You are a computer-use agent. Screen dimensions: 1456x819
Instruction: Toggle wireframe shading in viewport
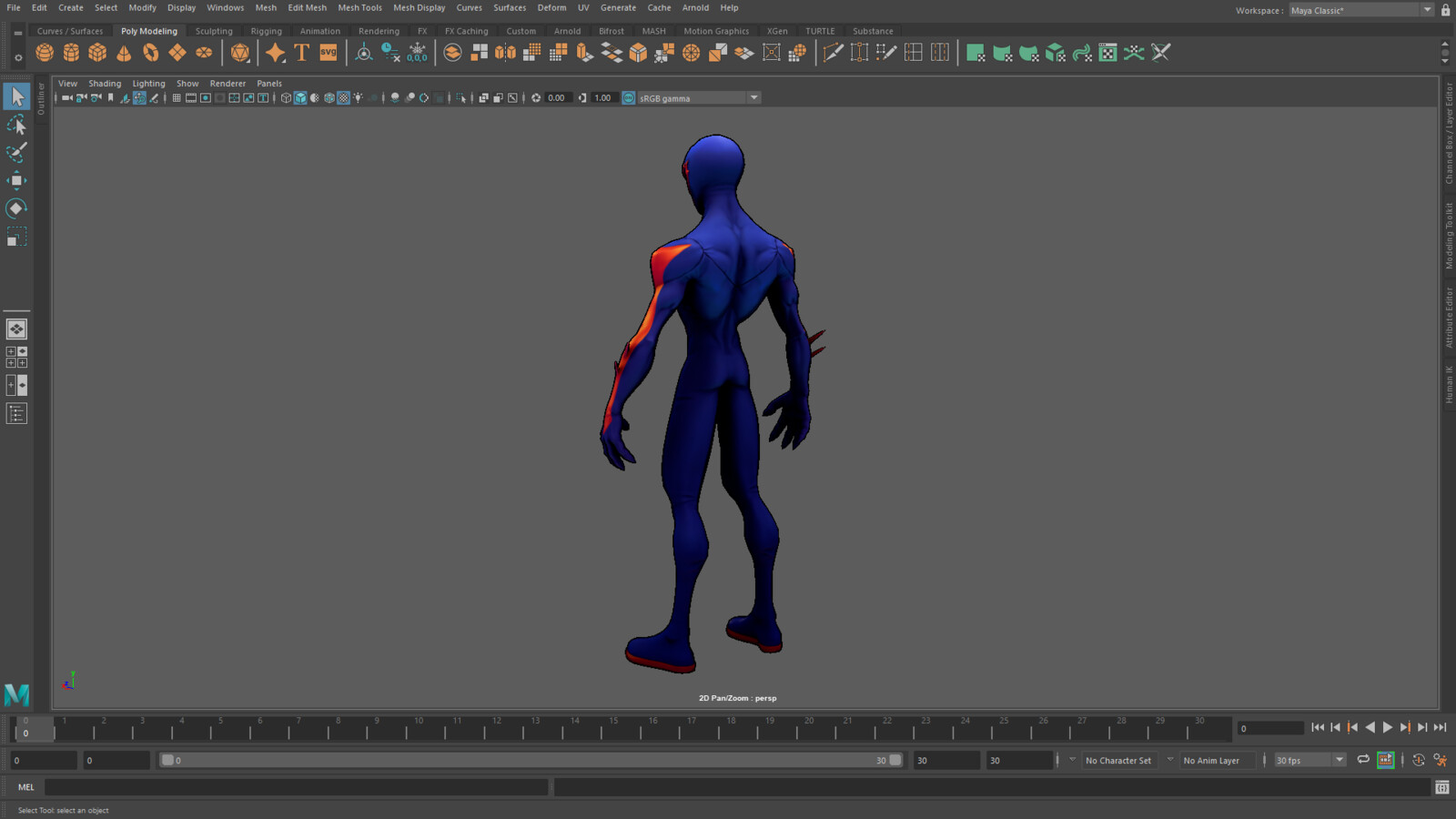tap(286, 98)
